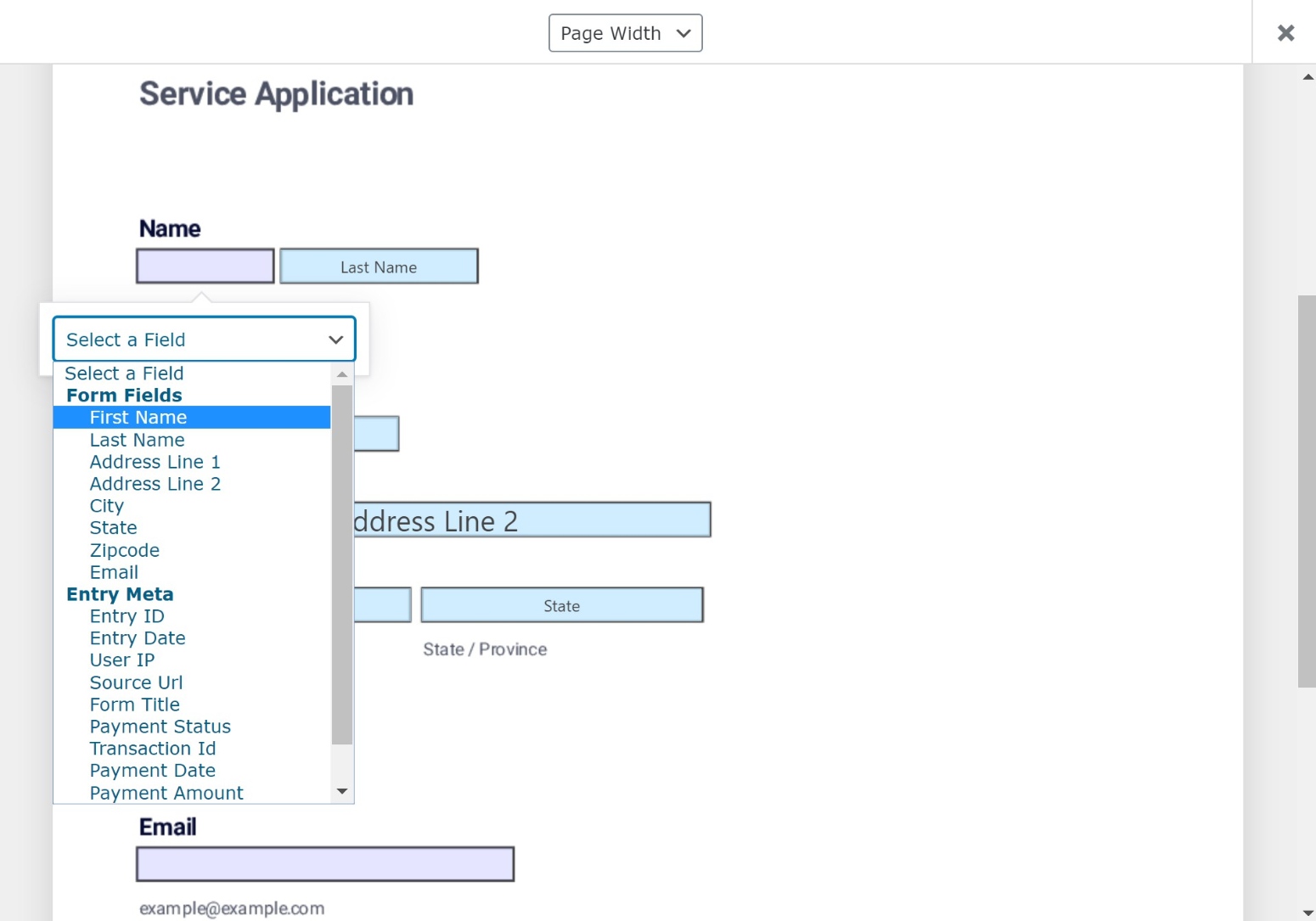Image resolution: width=1316 pixels, height=921 pixels.
Task: Choose Last Name option in dropdown list
Action: [x=137, y=440]
